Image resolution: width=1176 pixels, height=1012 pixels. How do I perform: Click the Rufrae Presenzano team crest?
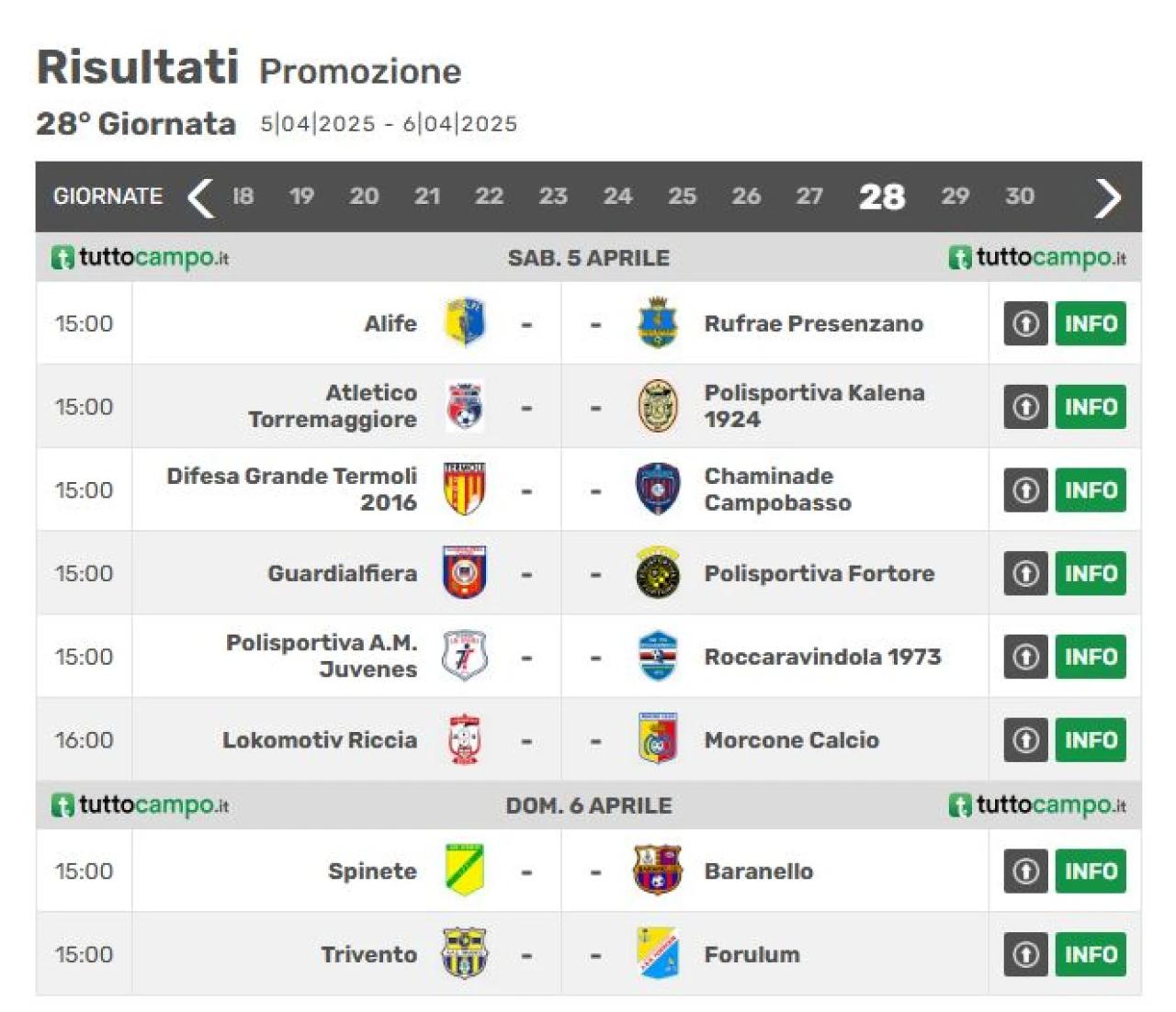tap(658, 322)
